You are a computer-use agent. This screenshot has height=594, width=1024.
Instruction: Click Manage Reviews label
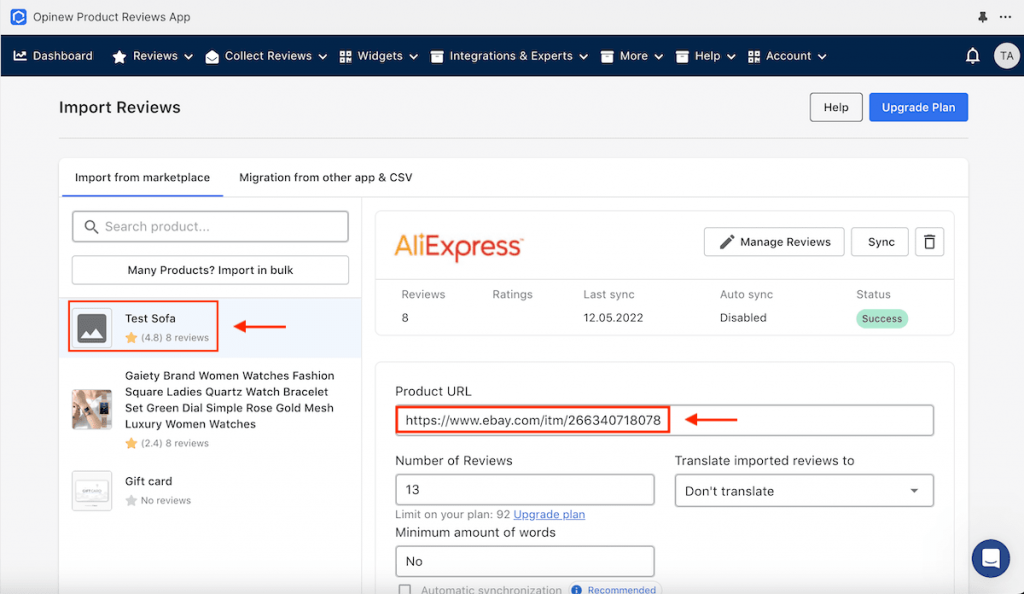(x=785, y=242)
